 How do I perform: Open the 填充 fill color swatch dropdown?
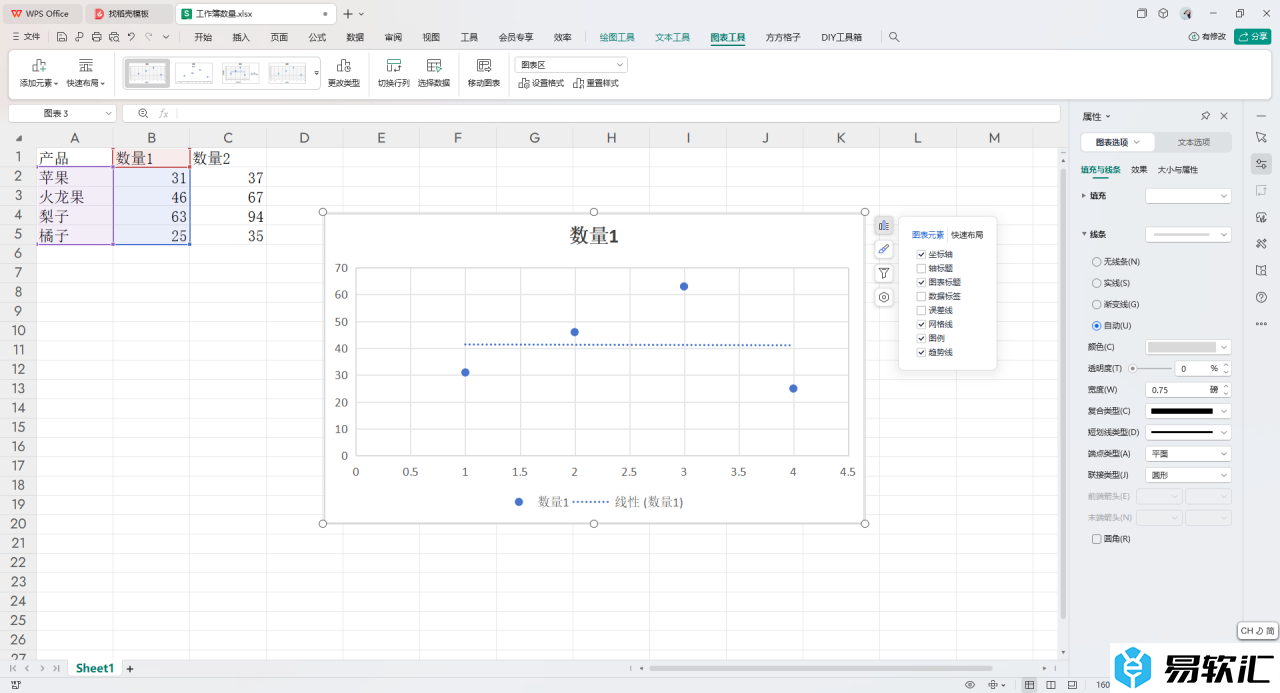tap(1188, 196)
